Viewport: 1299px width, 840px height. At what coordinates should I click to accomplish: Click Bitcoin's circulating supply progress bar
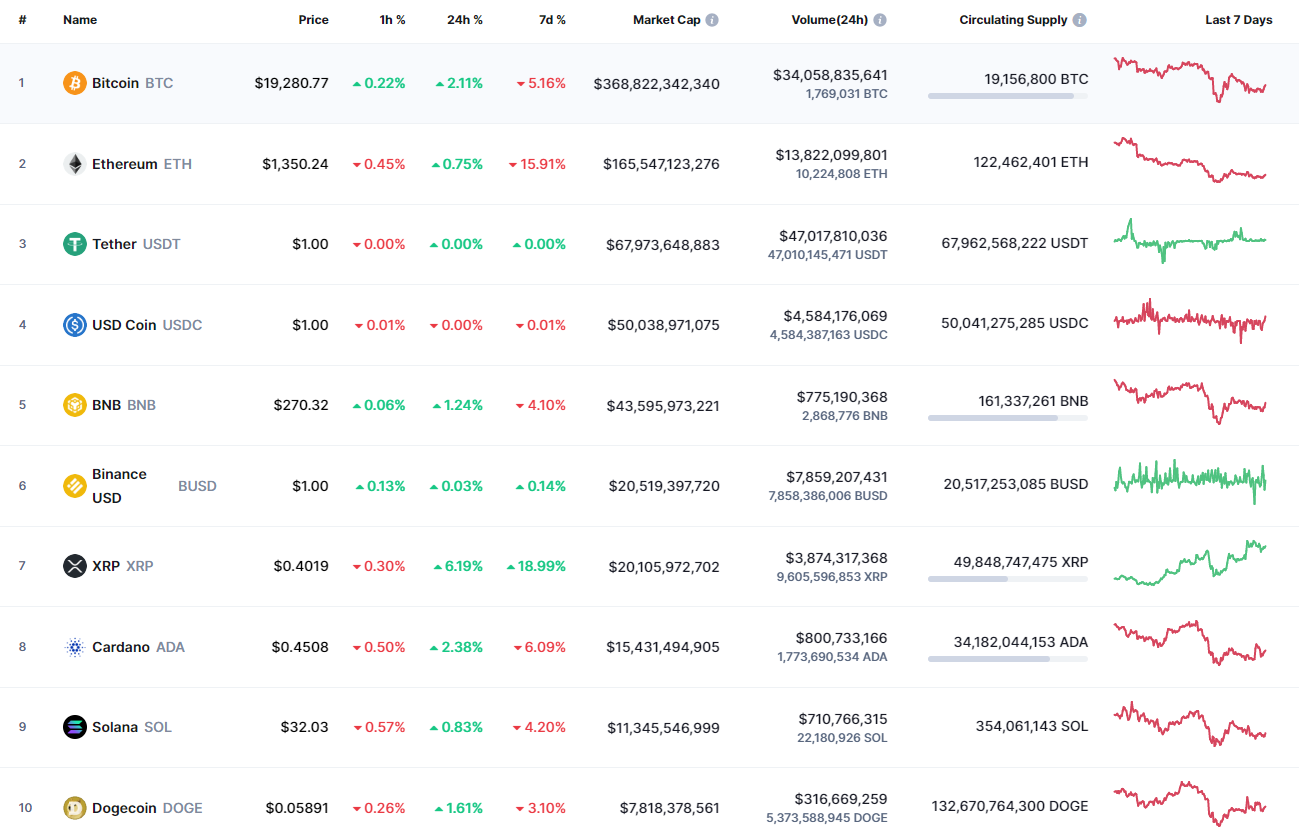pos(1007,96)
